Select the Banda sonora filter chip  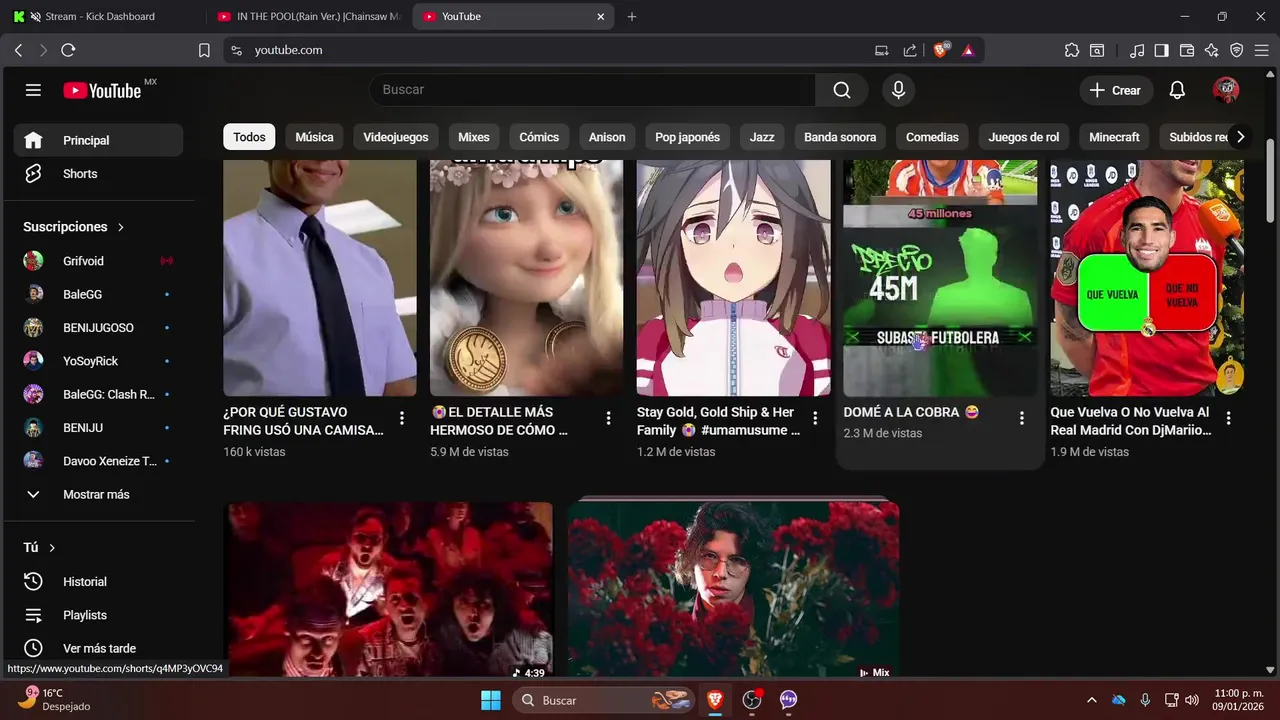[840, 137]
